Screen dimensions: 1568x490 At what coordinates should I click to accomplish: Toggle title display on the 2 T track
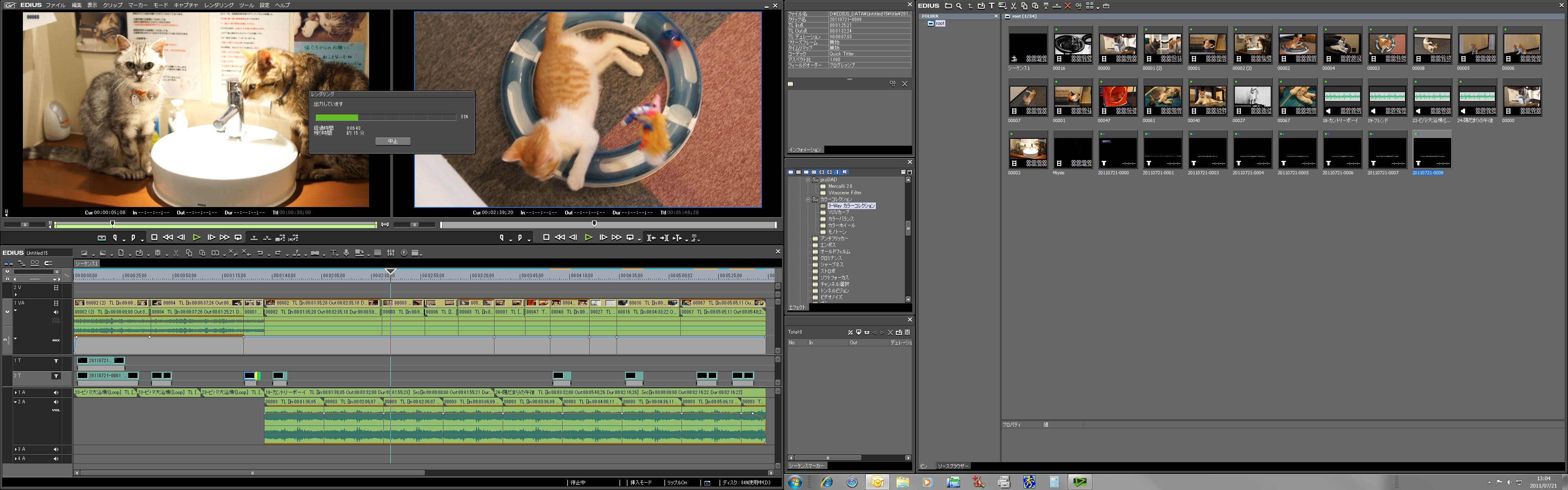(56, 376)
